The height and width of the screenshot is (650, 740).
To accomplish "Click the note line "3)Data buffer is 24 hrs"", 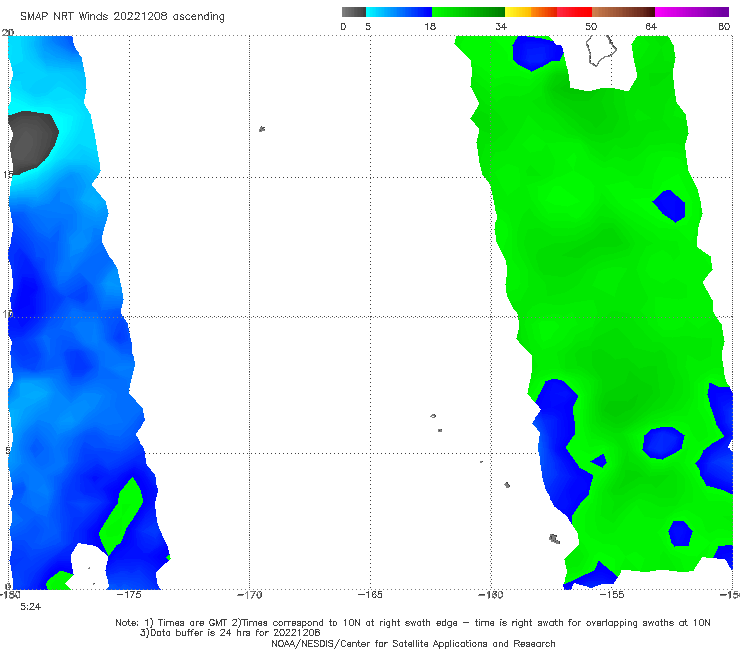I will 230,633.
